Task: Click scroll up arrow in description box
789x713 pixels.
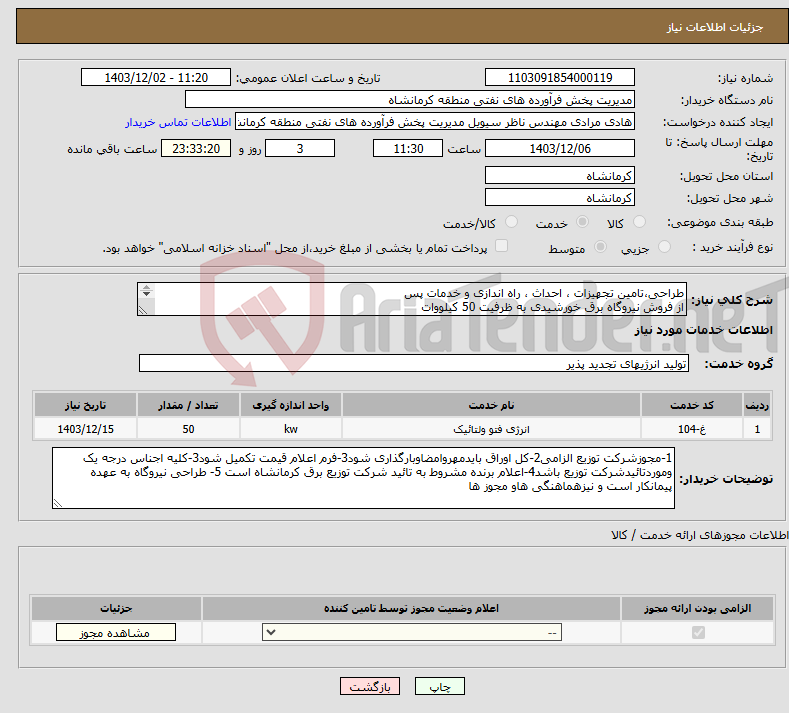Action: (146, 287)
